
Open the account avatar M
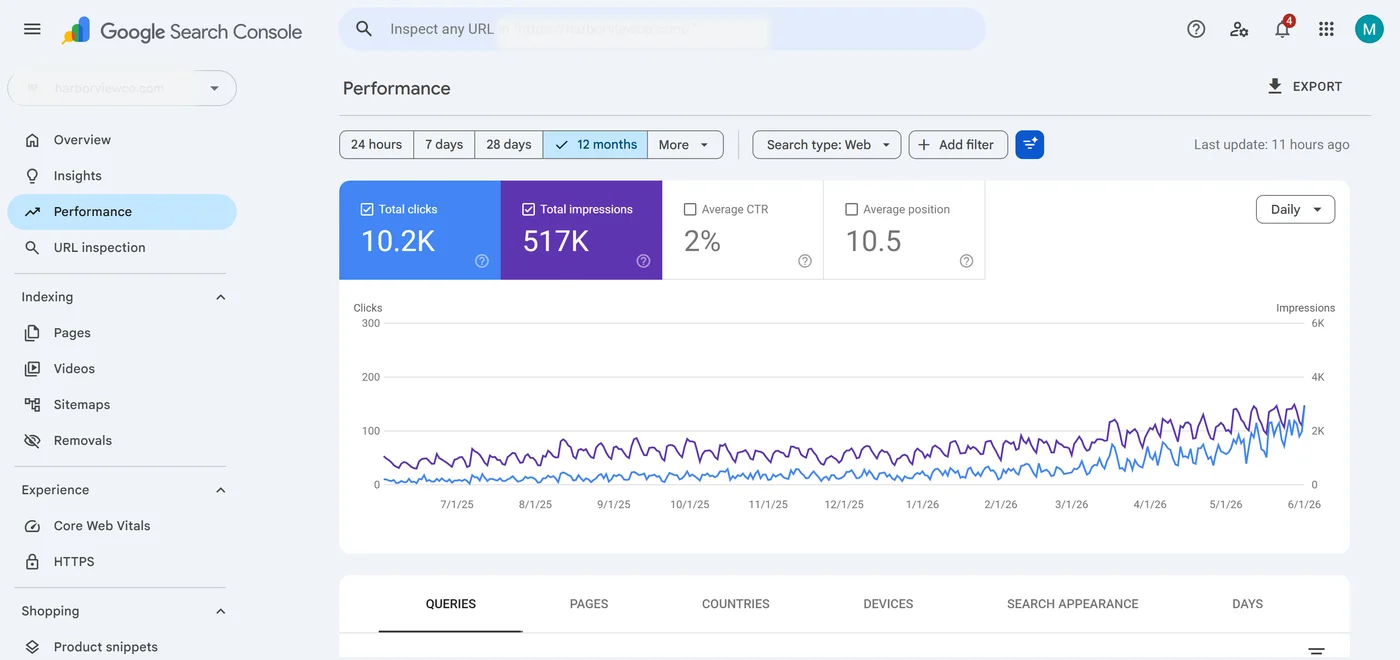tap(1369, 29)
